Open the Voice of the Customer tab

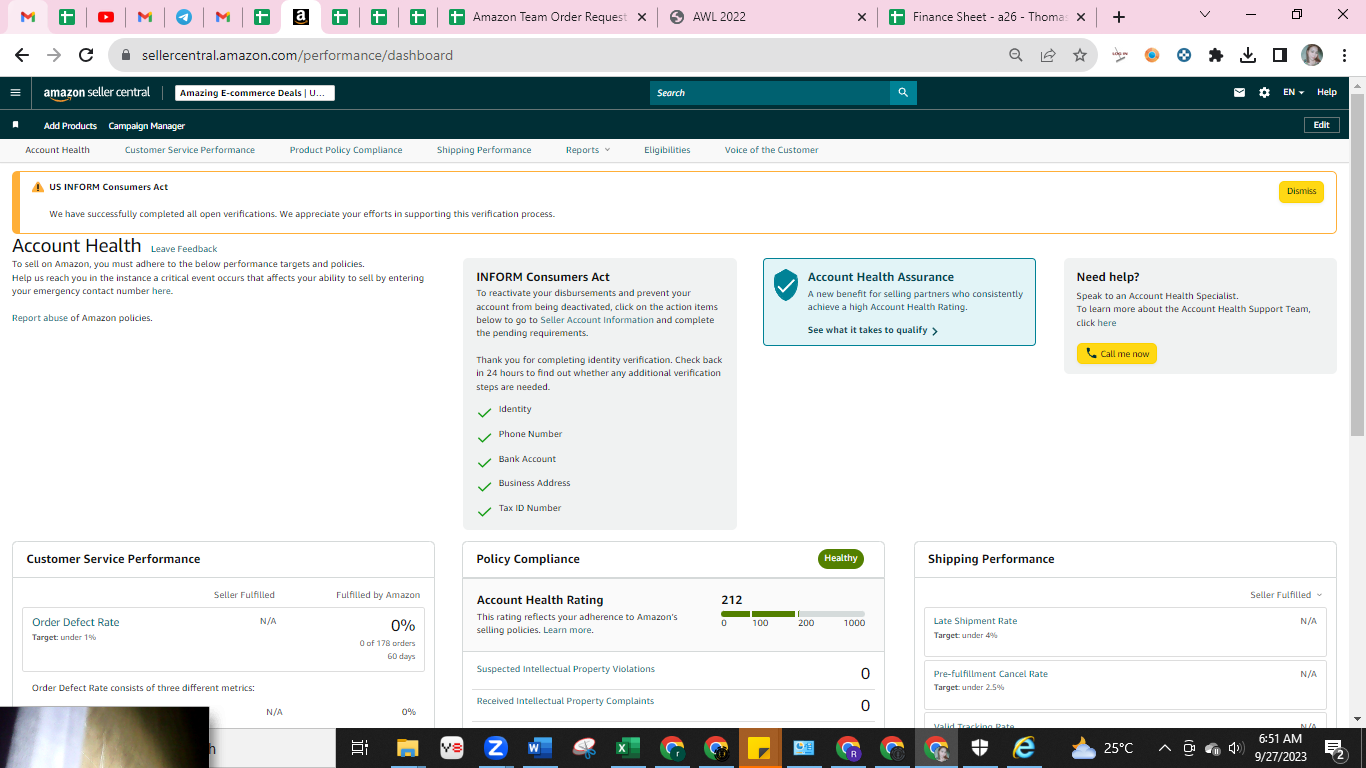tap(772, 150)
